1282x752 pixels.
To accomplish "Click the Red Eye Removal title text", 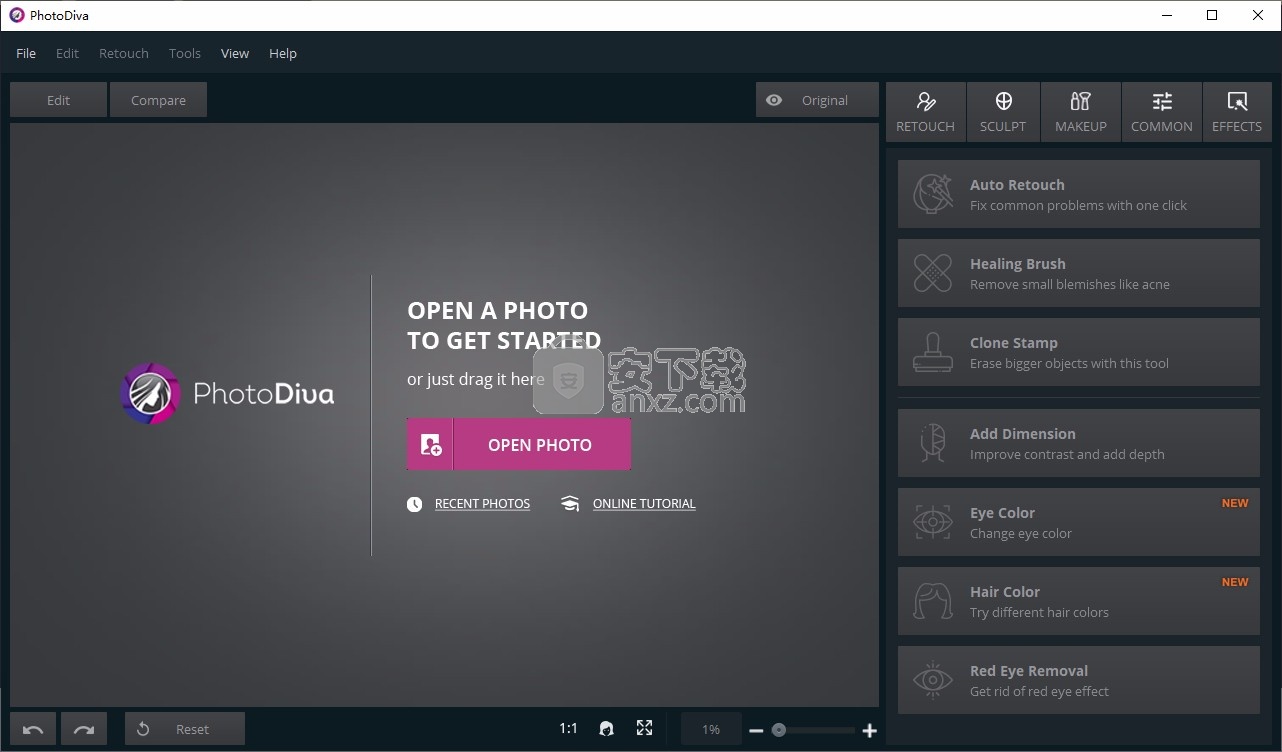I will coord(1029,671).
